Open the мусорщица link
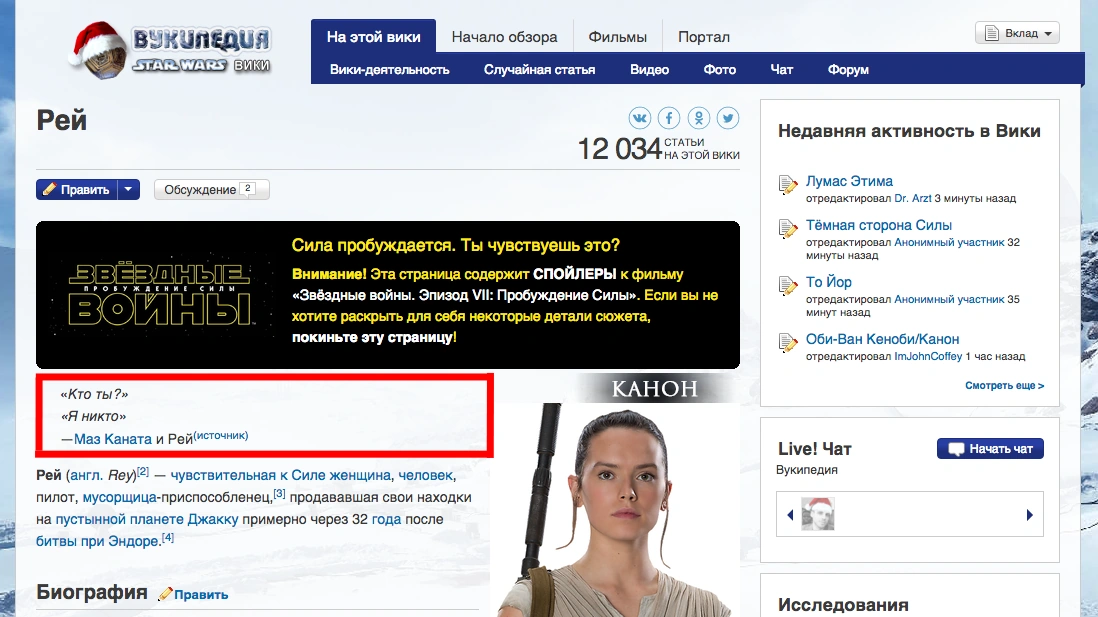The height and width of the screenshot is (617, 1098). click(120, 497)
